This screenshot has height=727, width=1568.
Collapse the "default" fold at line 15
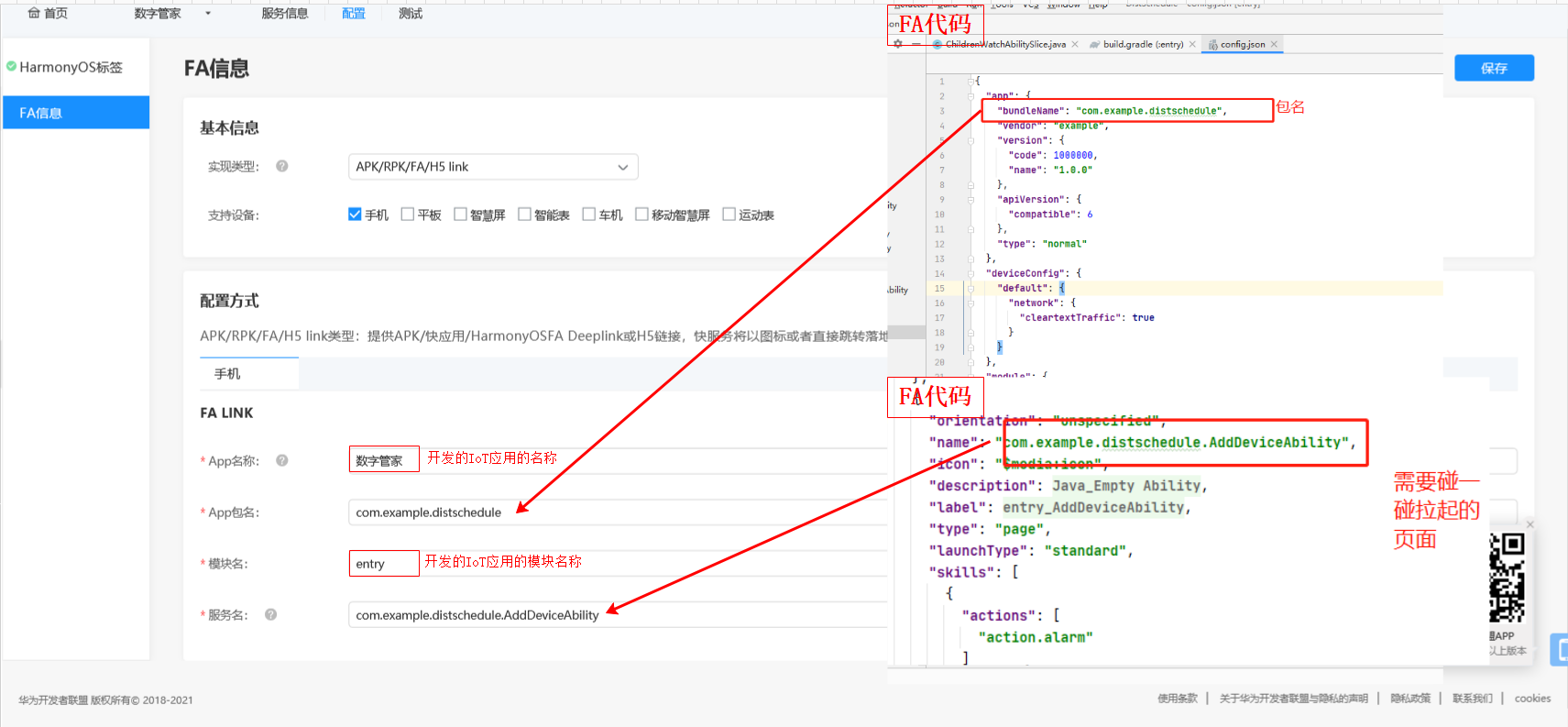pyautogui.click(x=970, y=288)
